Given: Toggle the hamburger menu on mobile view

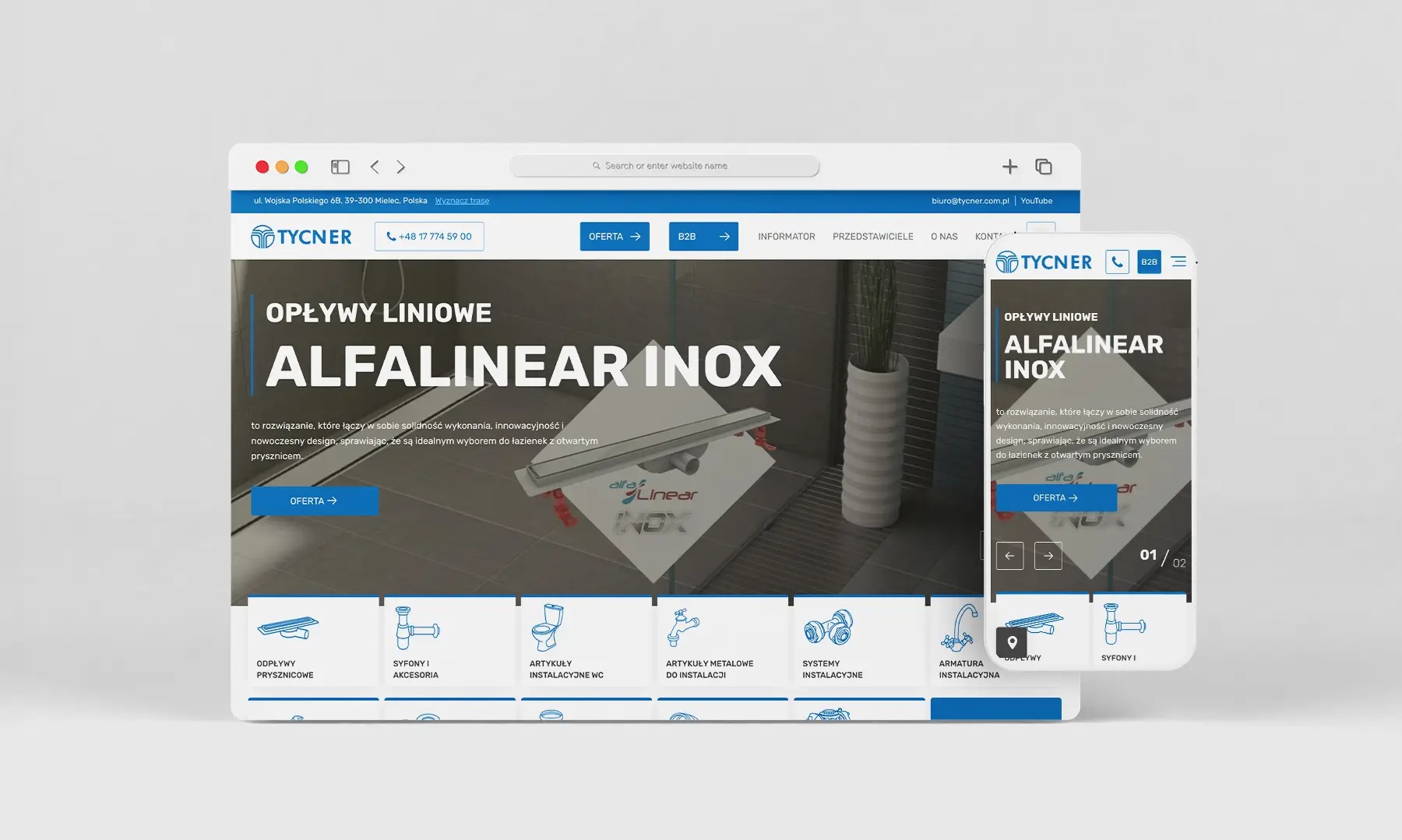Looking at the screenshot, I should [x=1178, y=262].
